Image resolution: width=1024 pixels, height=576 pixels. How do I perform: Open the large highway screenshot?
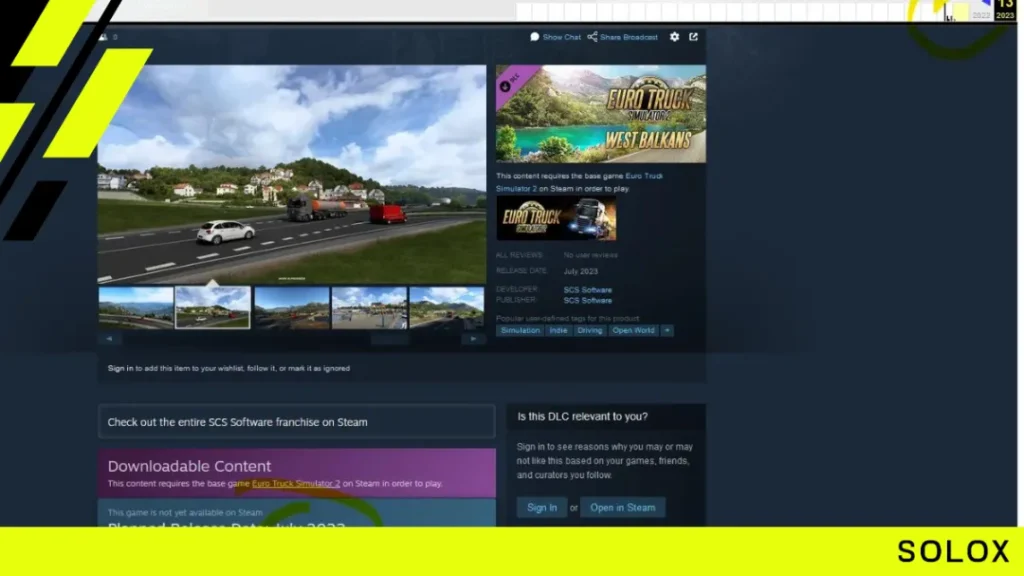[x=292, y=174]
